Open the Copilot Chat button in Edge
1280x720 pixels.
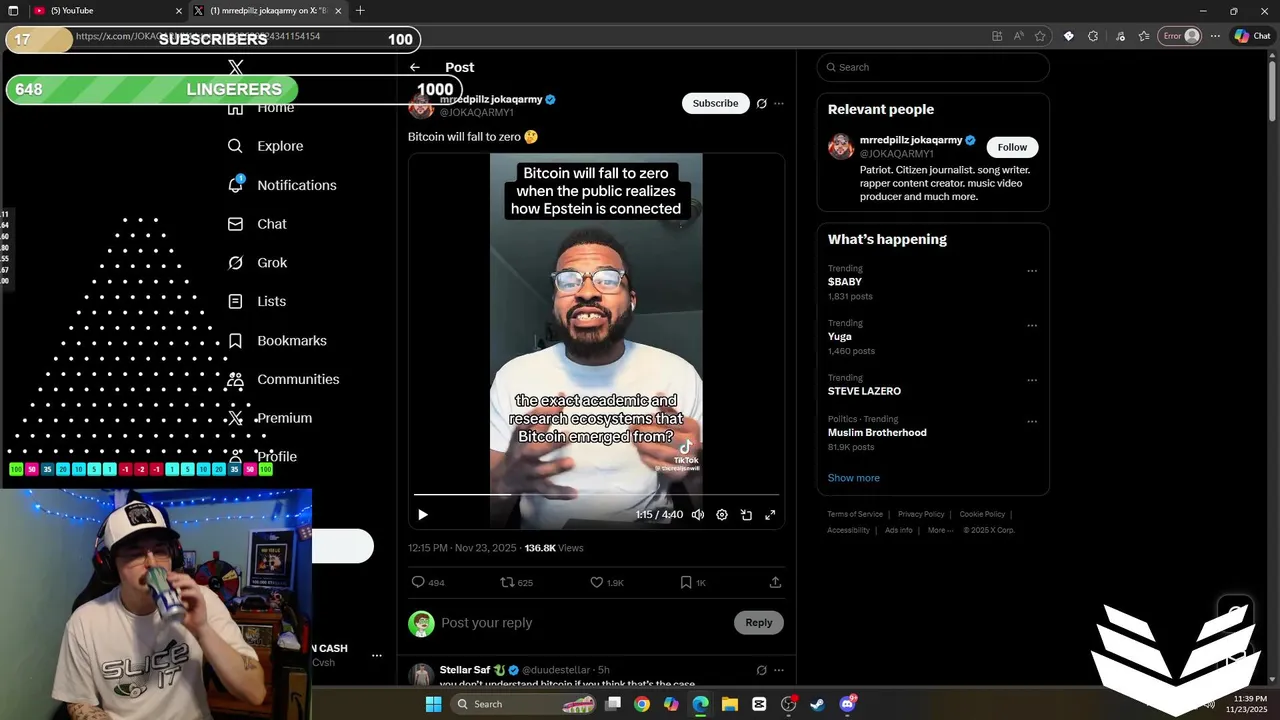point(1253,36)
